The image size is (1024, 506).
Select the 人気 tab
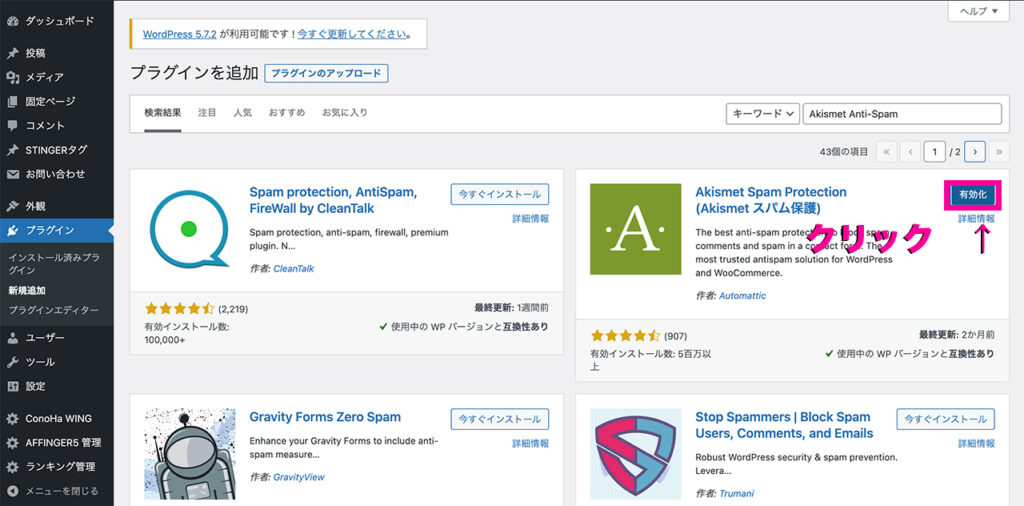(x=242, y=112)
